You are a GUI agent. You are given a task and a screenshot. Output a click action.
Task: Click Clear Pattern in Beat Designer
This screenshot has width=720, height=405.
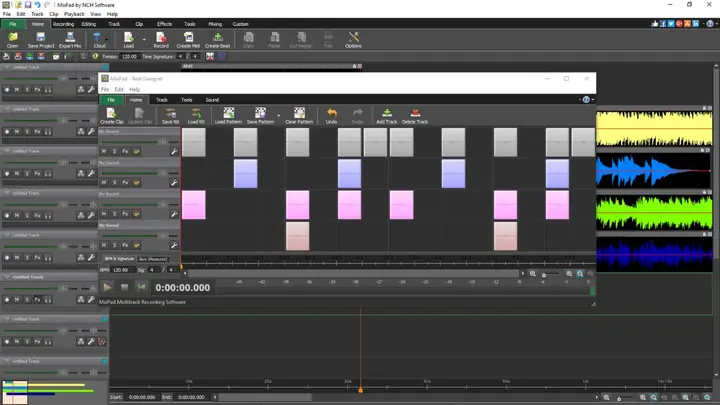(299, 116)
